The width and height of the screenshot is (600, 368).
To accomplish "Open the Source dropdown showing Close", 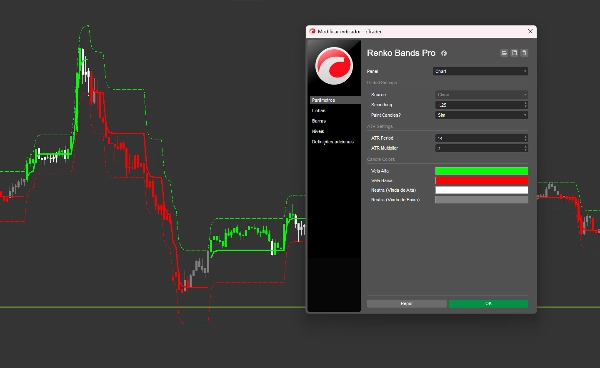I will pyautogui.click(x=481, y=94).
